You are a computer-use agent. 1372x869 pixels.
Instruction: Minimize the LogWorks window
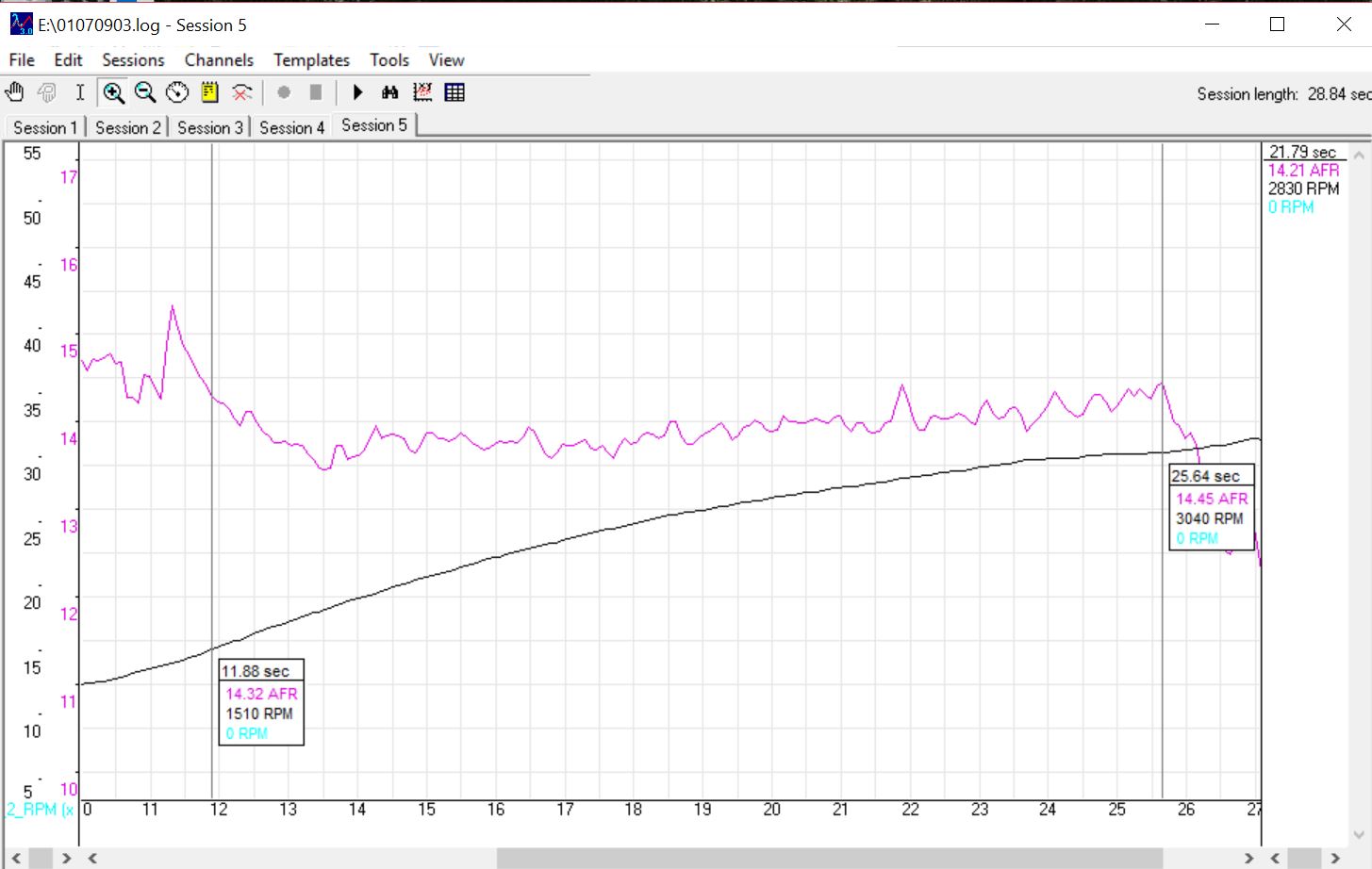(x=1213, y=25)
